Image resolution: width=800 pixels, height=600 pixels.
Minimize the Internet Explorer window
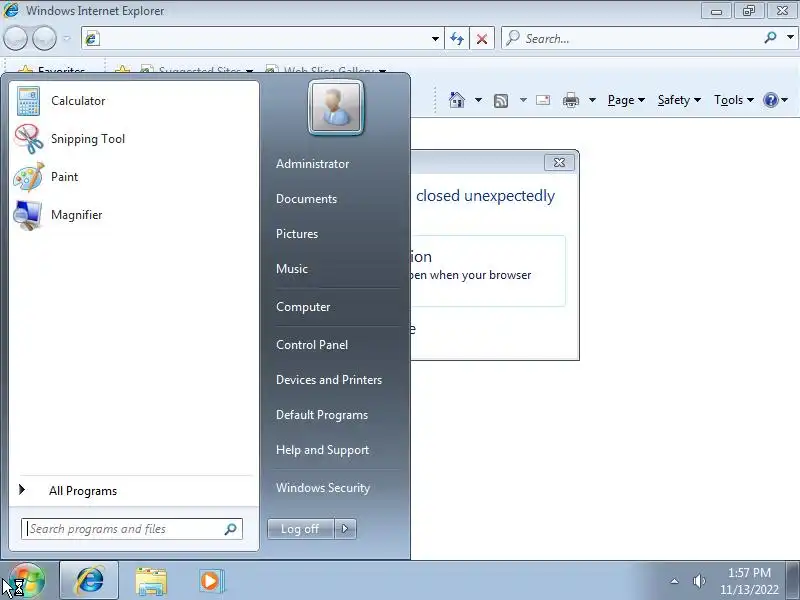[716, 11]
